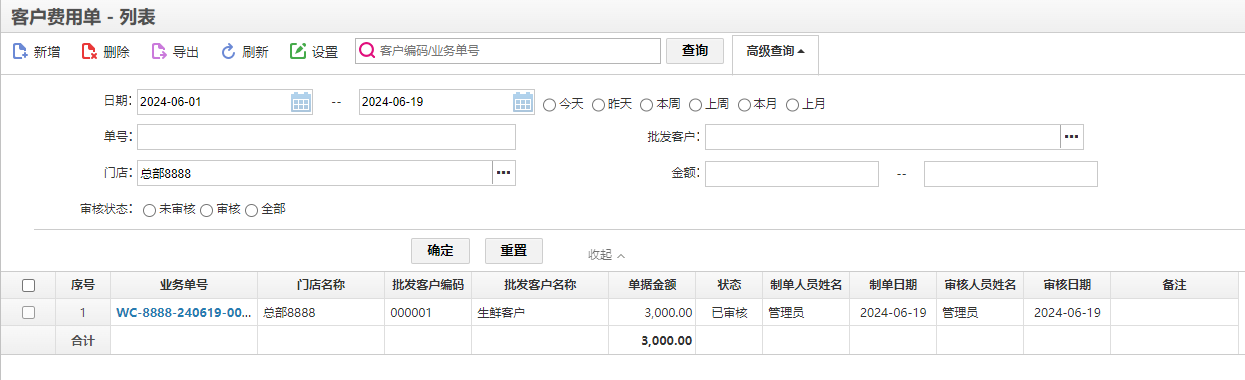
Task: Click the minimum 金额 input field
Action: (791, 174)
